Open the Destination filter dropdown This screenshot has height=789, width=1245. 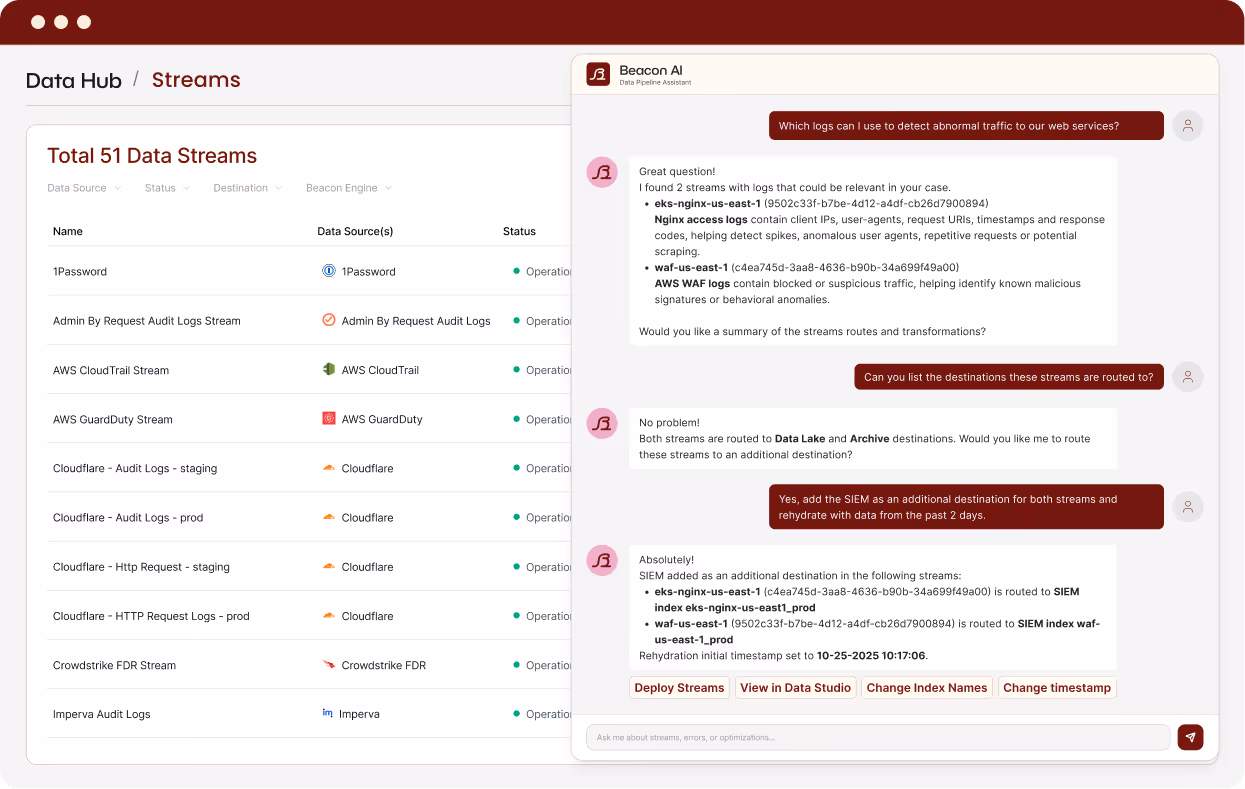coord(247,188)
